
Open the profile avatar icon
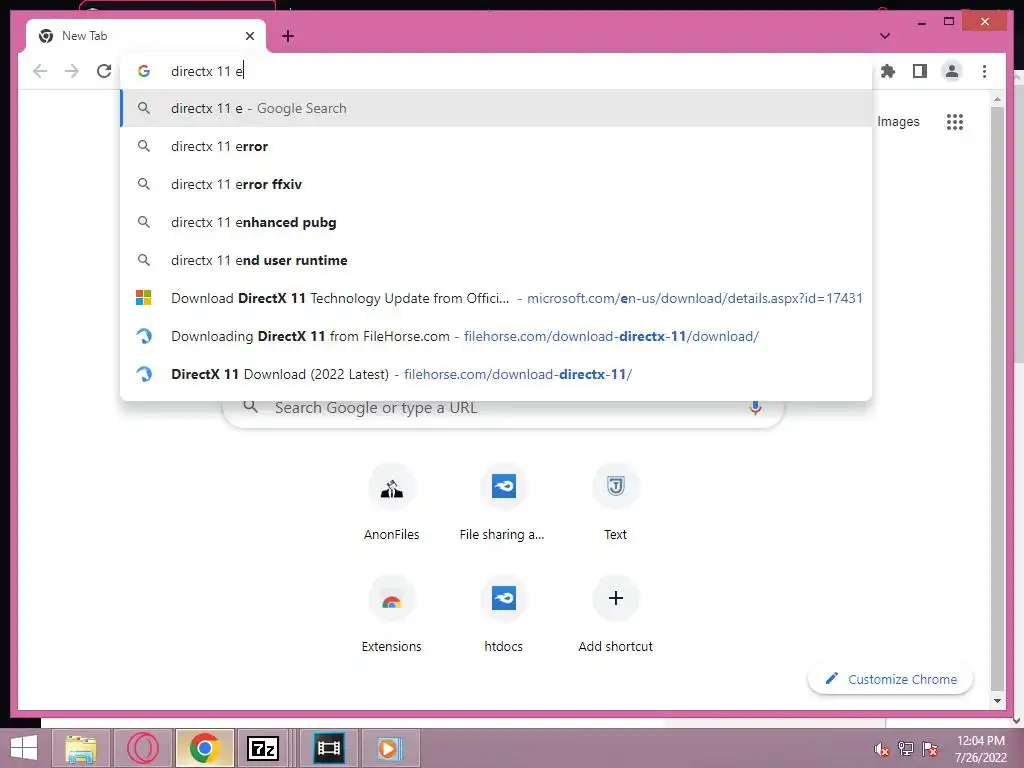click(952, 71)
